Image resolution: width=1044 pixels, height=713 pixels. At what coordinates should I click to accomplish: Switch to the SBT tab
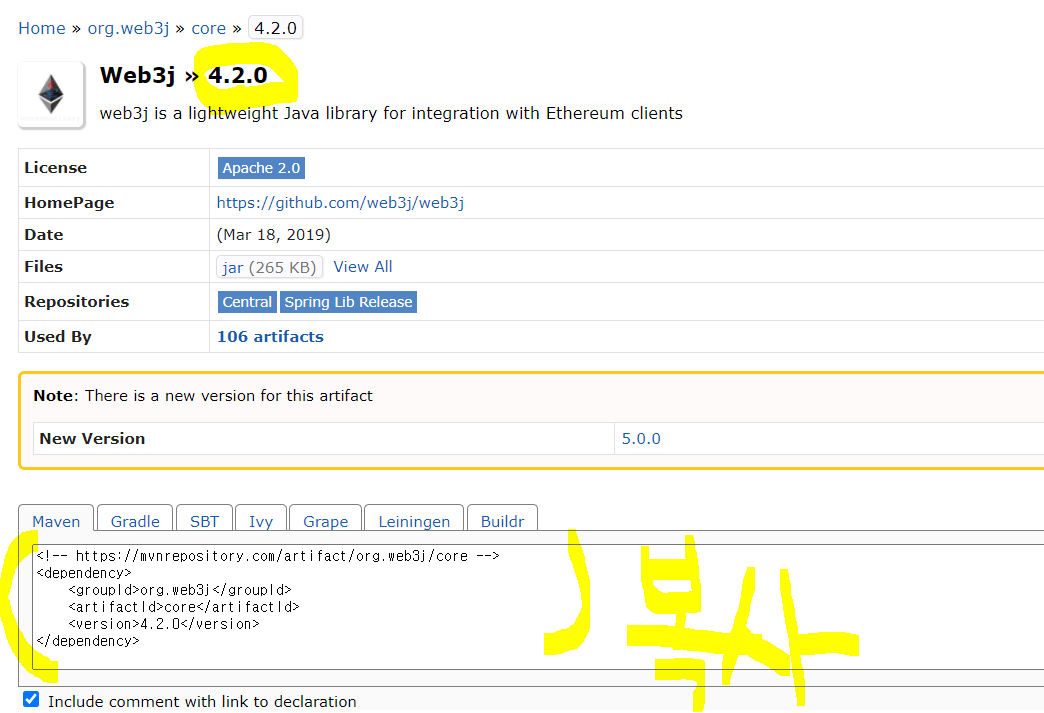(x=204, y=521)
